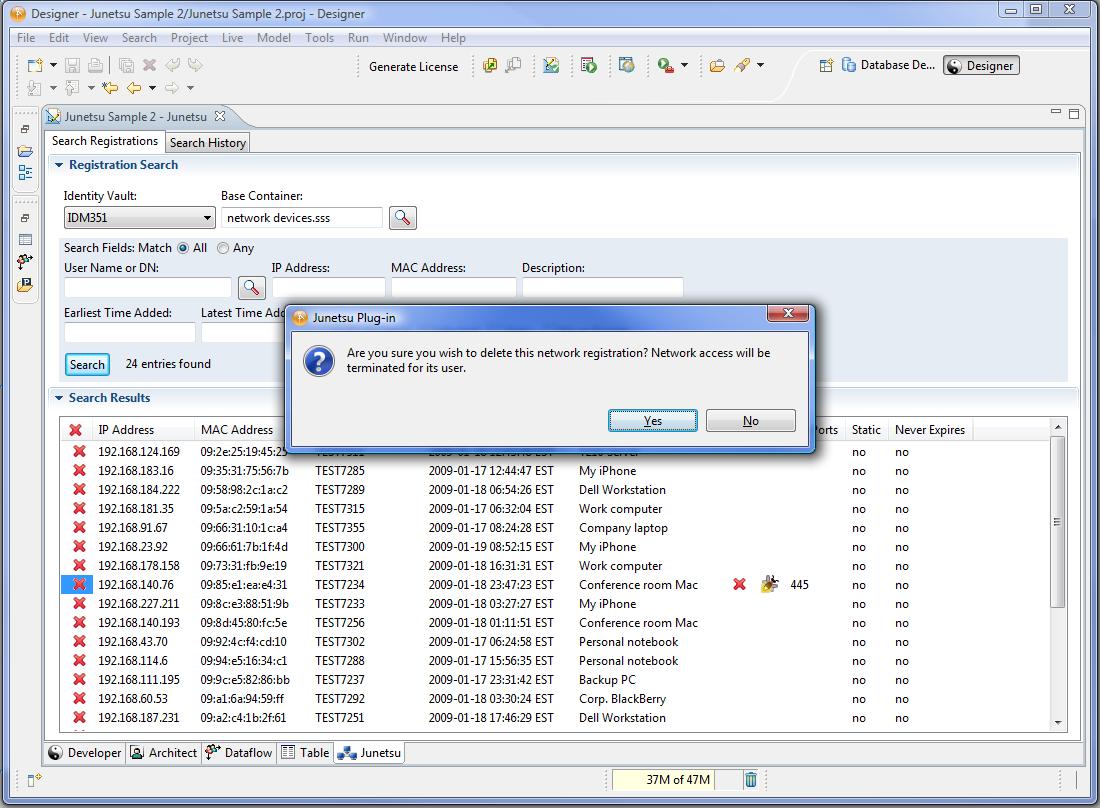Image resolution: width=1100 pixels, height=808 pixels.
Task: Click the red delete icon in toolbar
Action: coord(149,66)
